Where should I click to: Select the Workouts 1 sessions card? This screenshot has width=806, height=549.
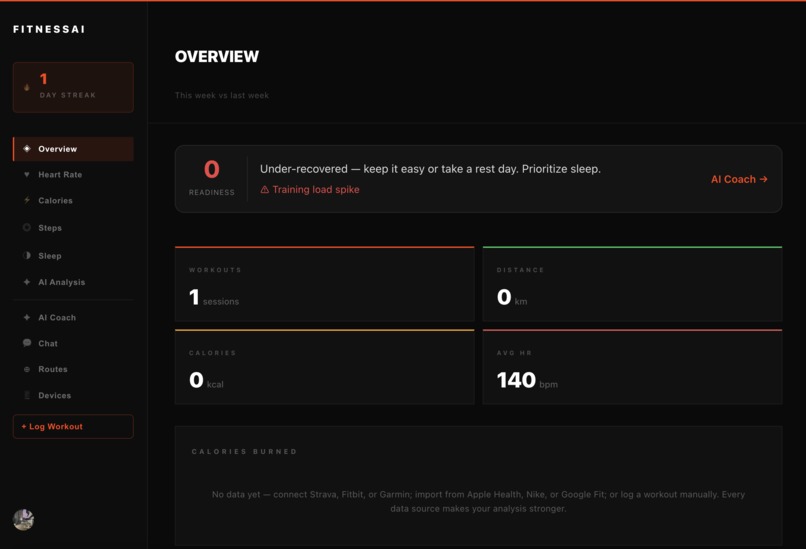pos(324,284)
